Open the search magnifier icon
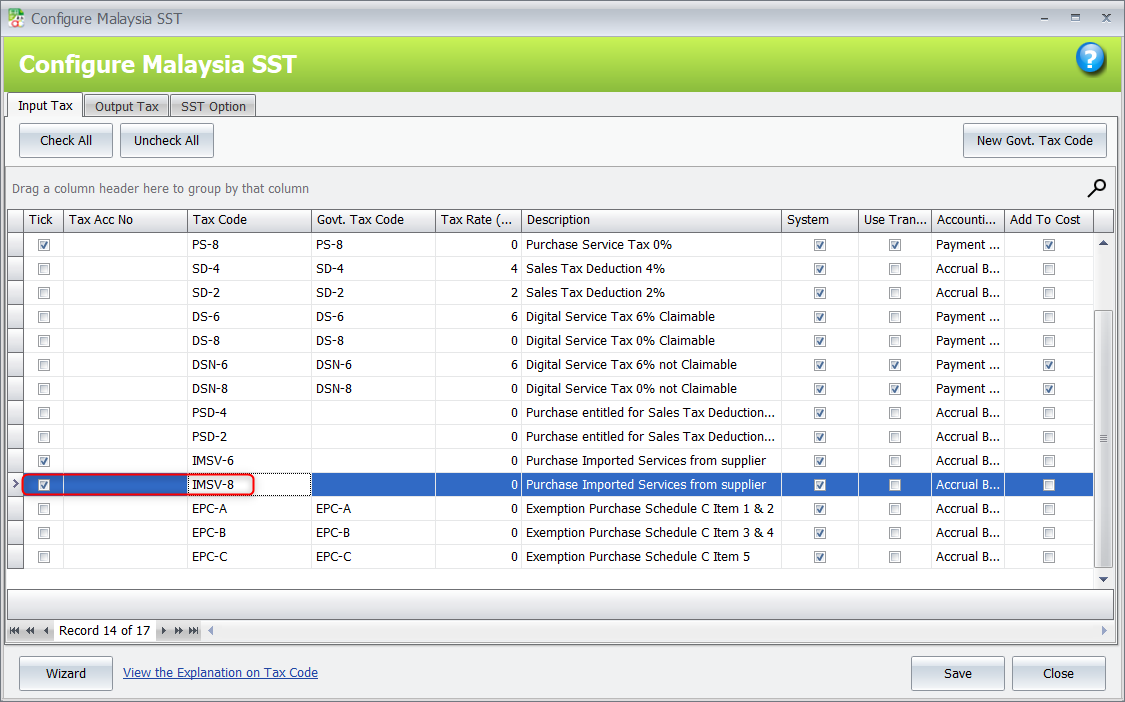This screenshot has height=702, width=1125. [1097, 188]
